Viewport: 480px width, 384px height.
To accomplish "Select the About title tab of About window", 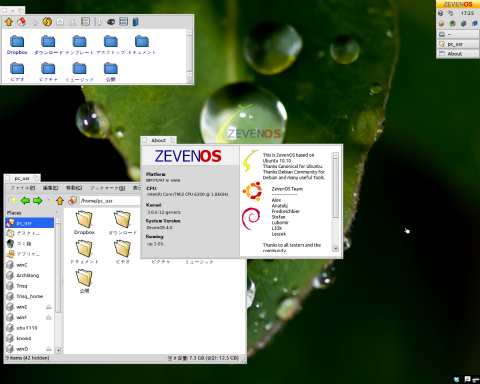I will (x=158, y=140).
